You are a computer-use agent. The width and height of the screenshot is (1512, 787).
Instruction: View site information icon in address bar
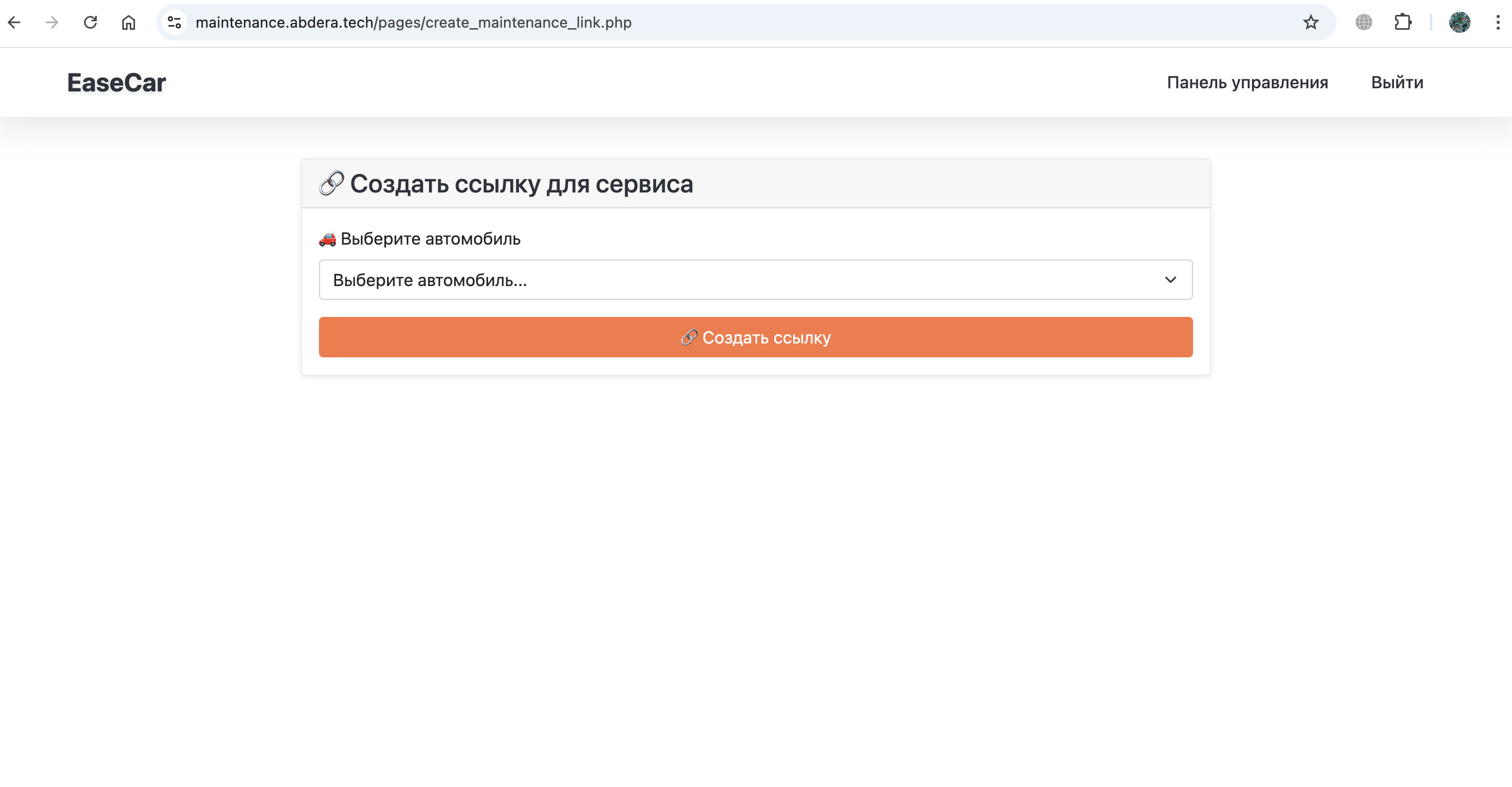174,22
